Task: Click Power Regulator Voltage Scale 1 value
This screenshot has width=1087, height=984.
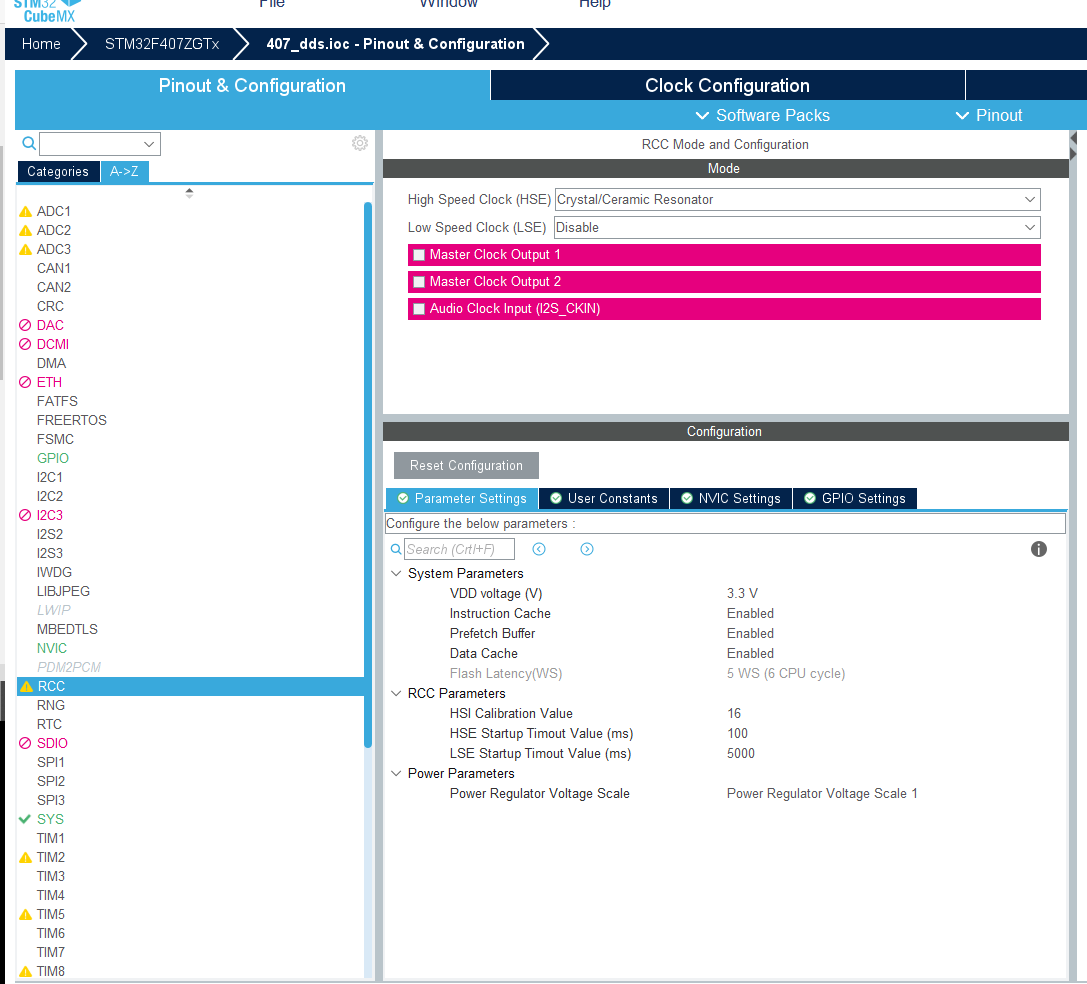Action: click(x=821, y=793)
